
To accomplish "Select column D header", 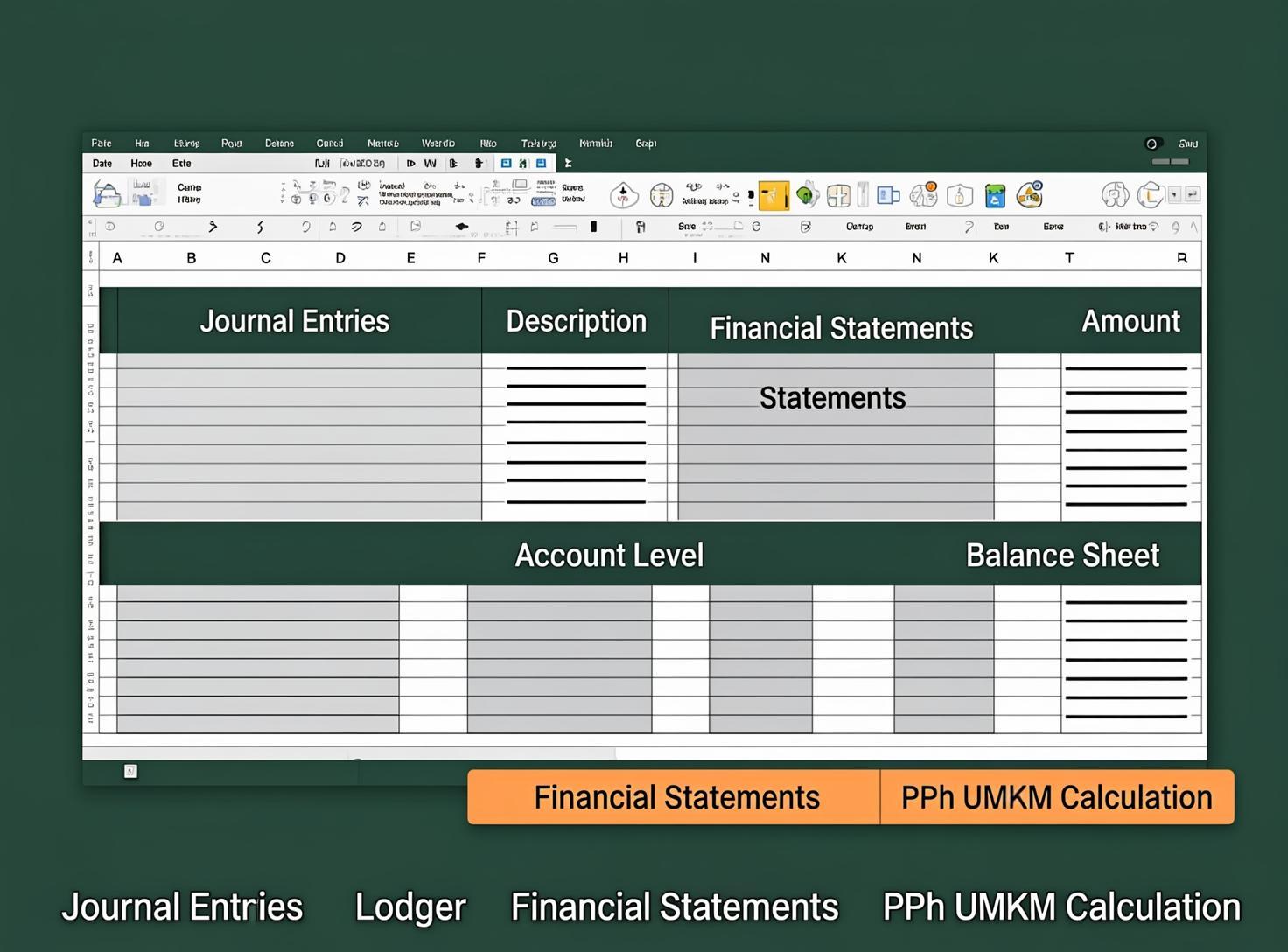I will (340, 258).
